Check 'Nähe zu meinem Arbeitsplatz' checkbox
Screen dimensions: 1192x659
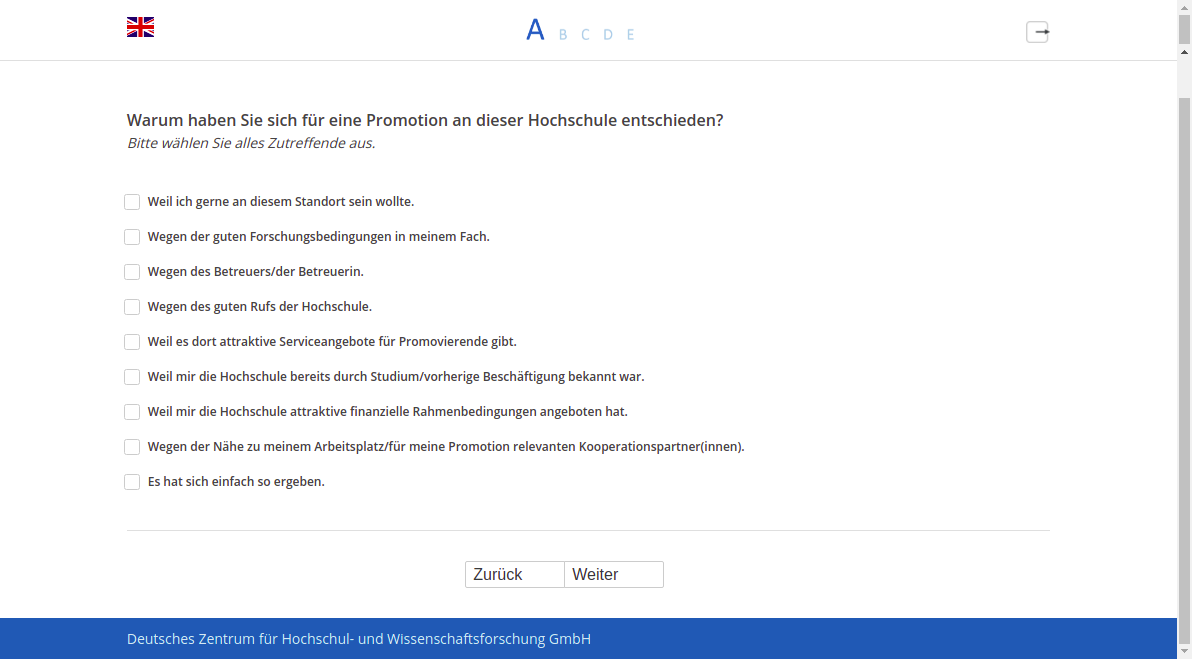(132, 447)
